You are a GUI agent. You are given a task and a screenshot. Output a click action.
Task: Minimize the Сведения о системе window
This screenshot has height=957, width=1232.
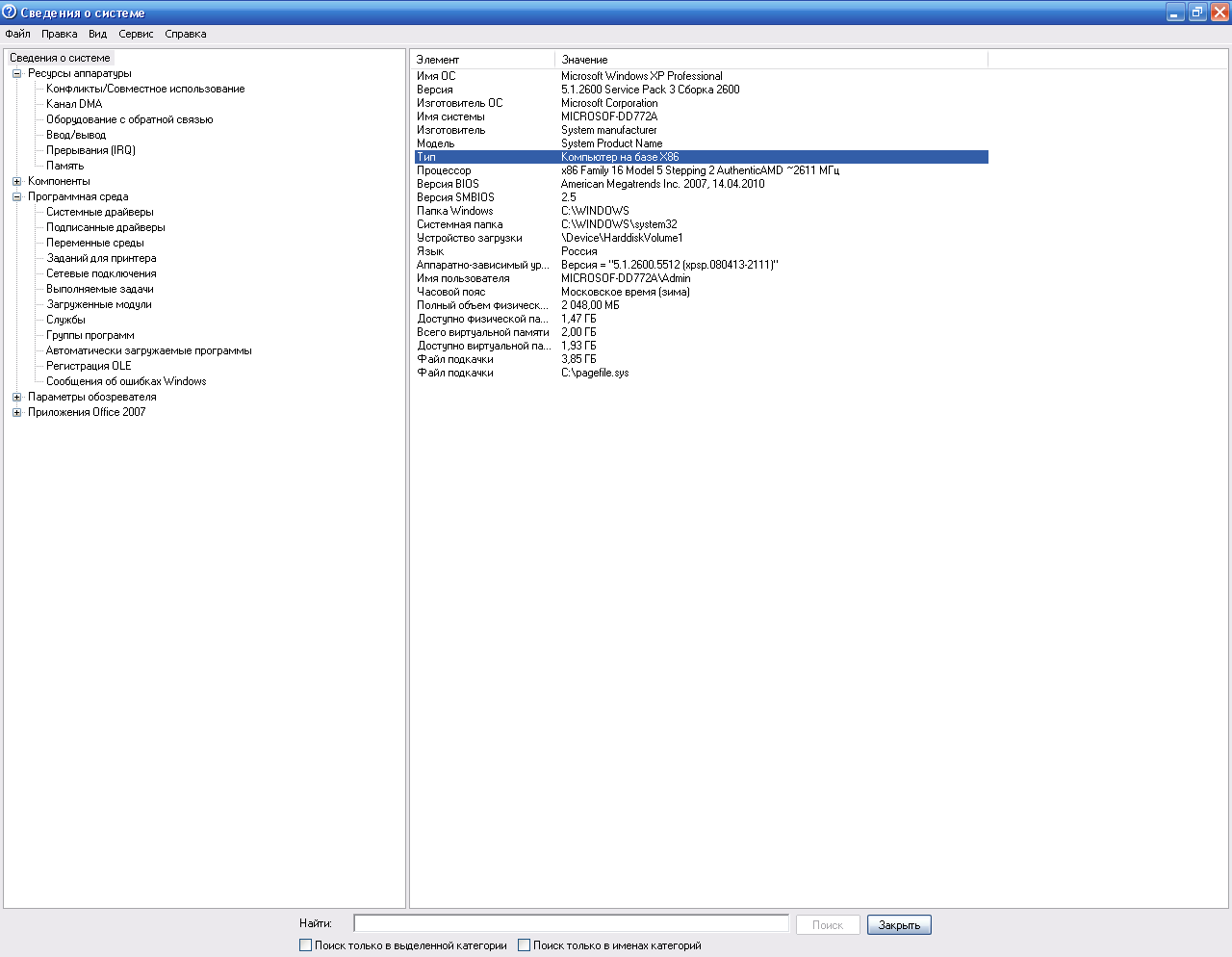click(1175, 13)
